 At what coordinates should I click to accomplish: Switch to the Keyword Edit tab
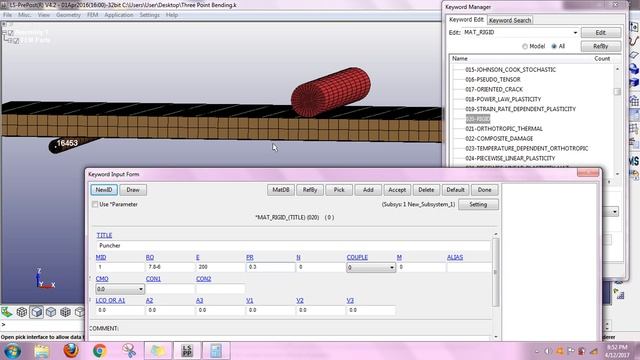pyautogui.click(x=466, y=20)
